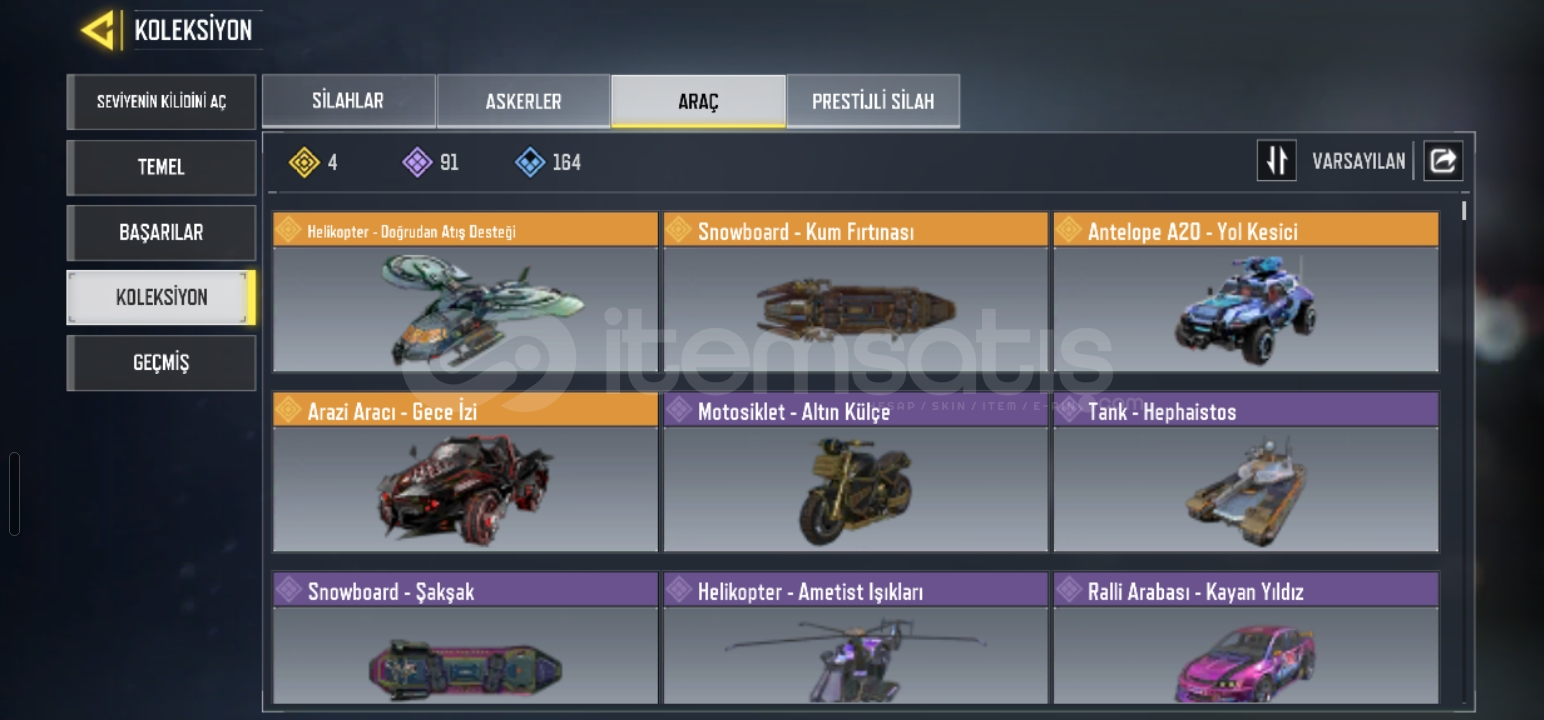
Task: Click the purple epic rarity count icon
Action: click(x=417, y=162)
